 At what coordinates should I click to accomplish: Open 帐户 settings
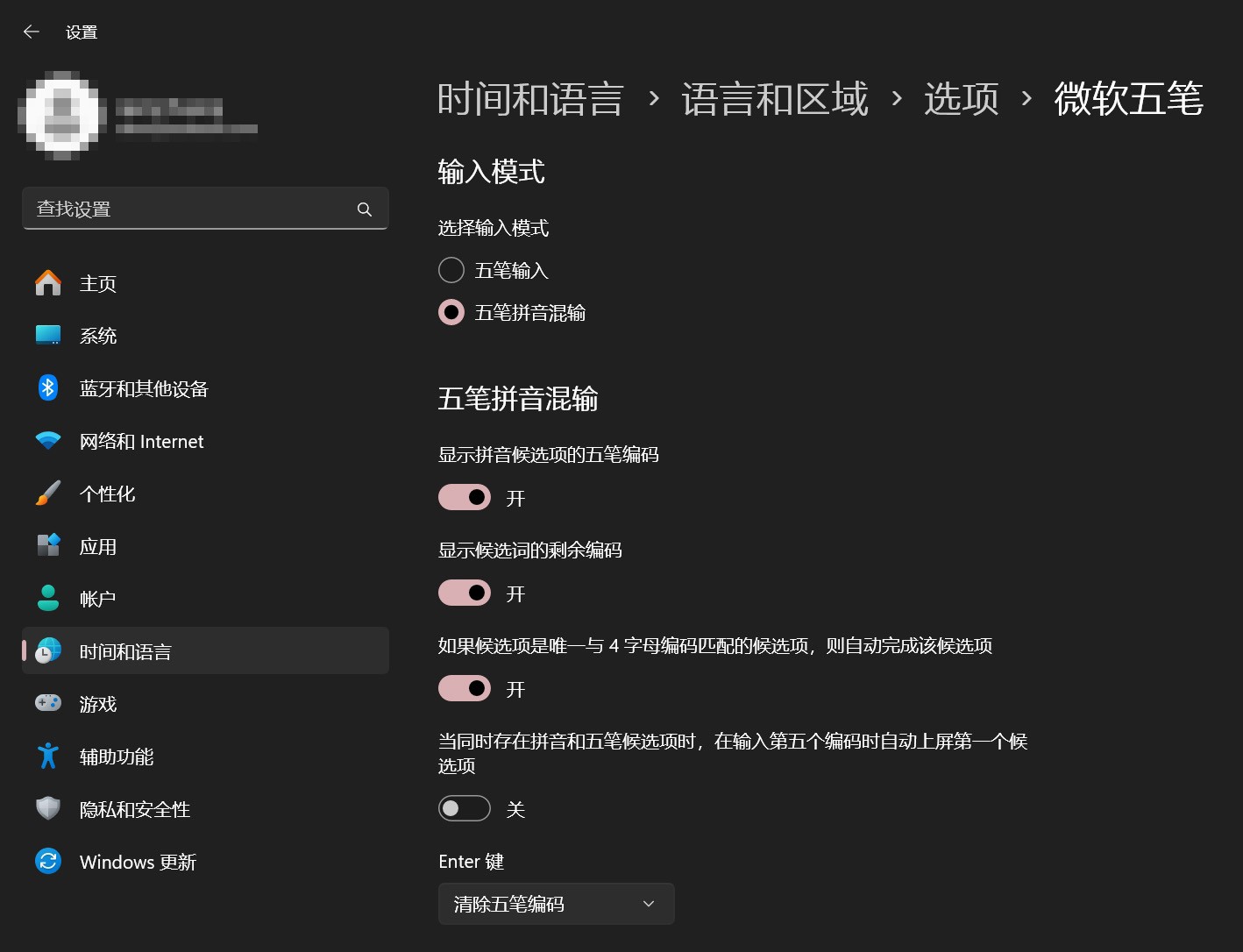[x=205, y=599]
